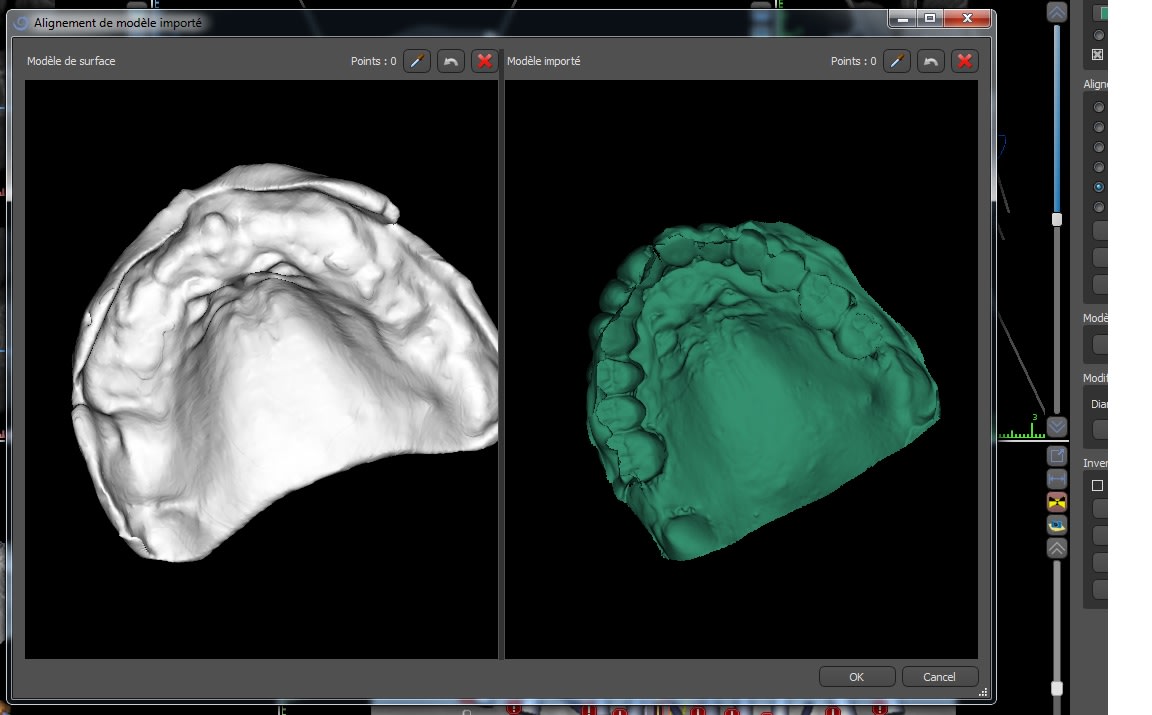Click the up chevron below the eye icon

pyautogui.click(x=1057, y=548)
